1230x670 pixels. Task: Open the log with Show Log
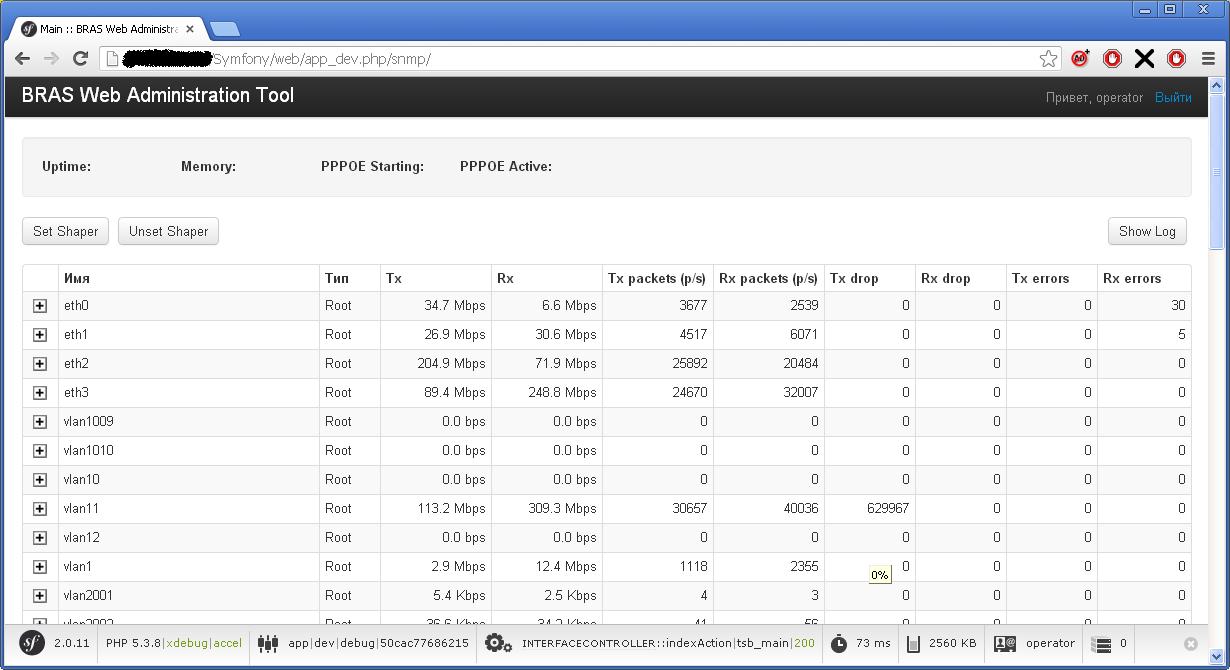(x=1147, y=231)
